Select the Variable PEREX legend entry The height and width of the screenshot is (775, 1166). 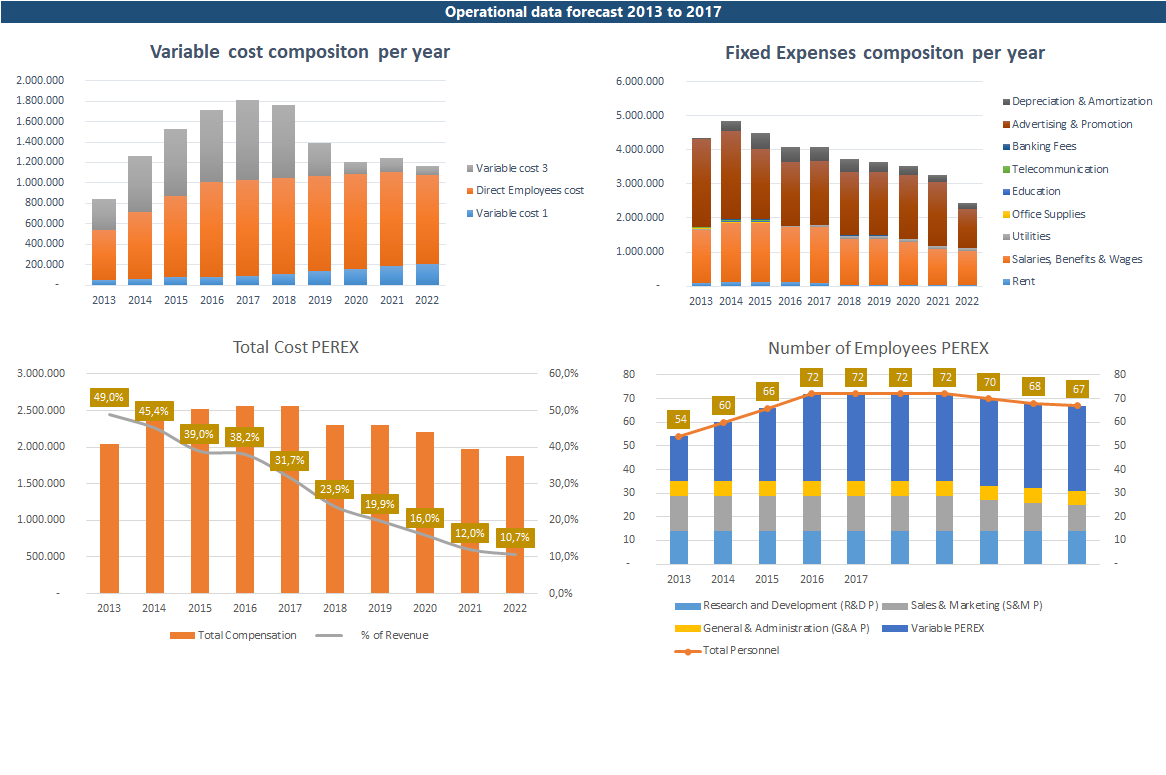point(948,628)
